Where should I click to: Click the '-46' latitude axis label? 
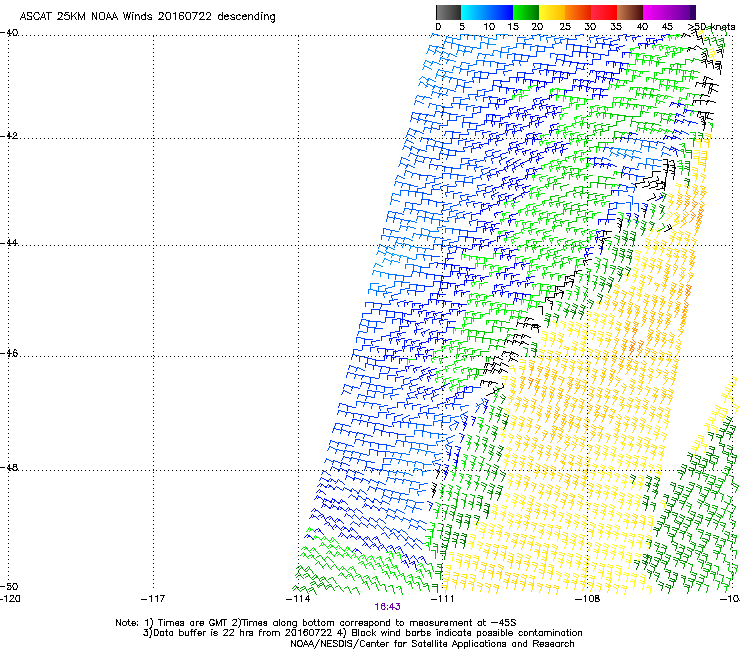(9, 353)
